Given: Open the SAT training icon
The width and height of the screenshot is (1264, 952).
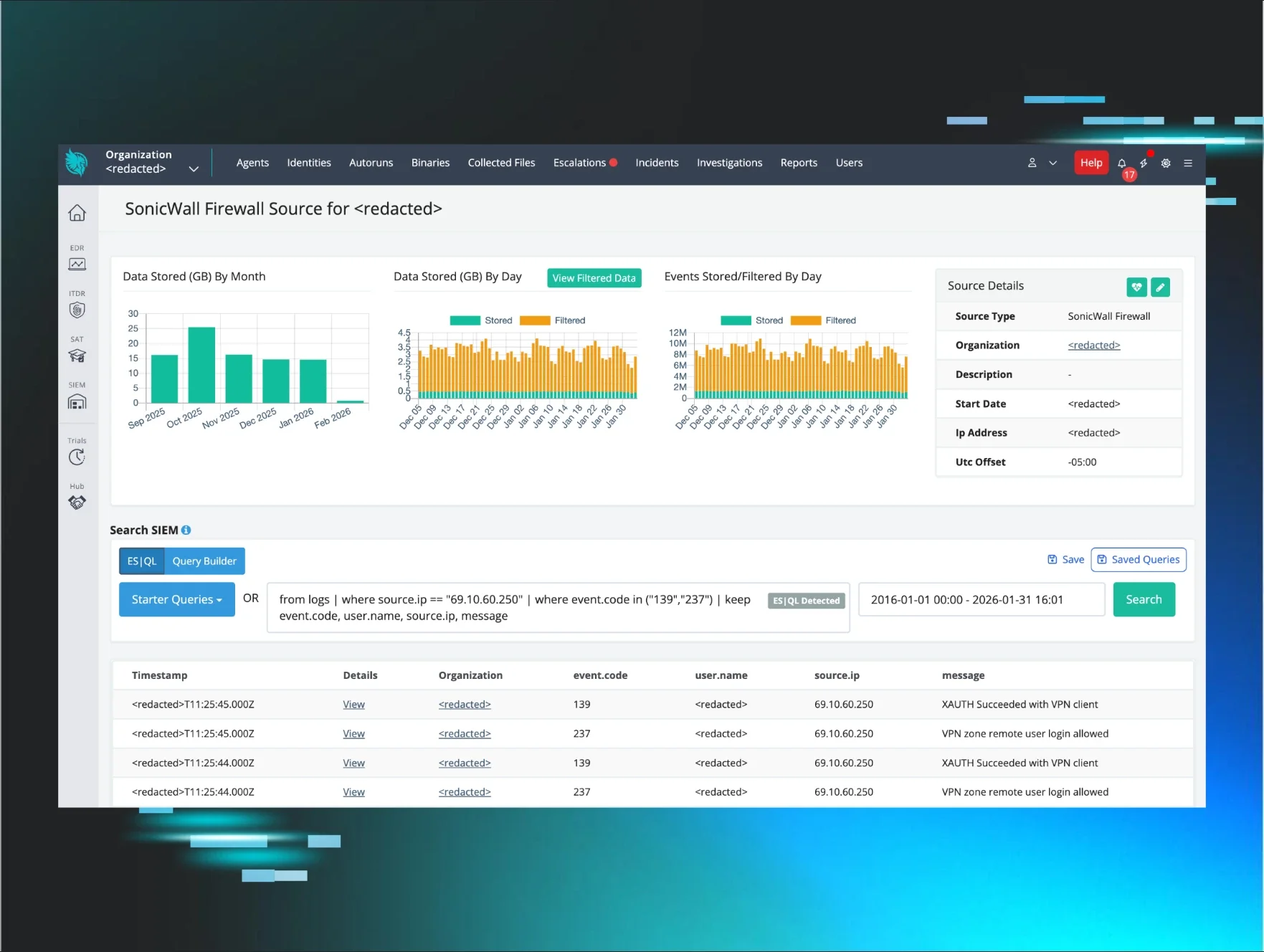Looking at the screenshot, I should click(x=77, y=356).
